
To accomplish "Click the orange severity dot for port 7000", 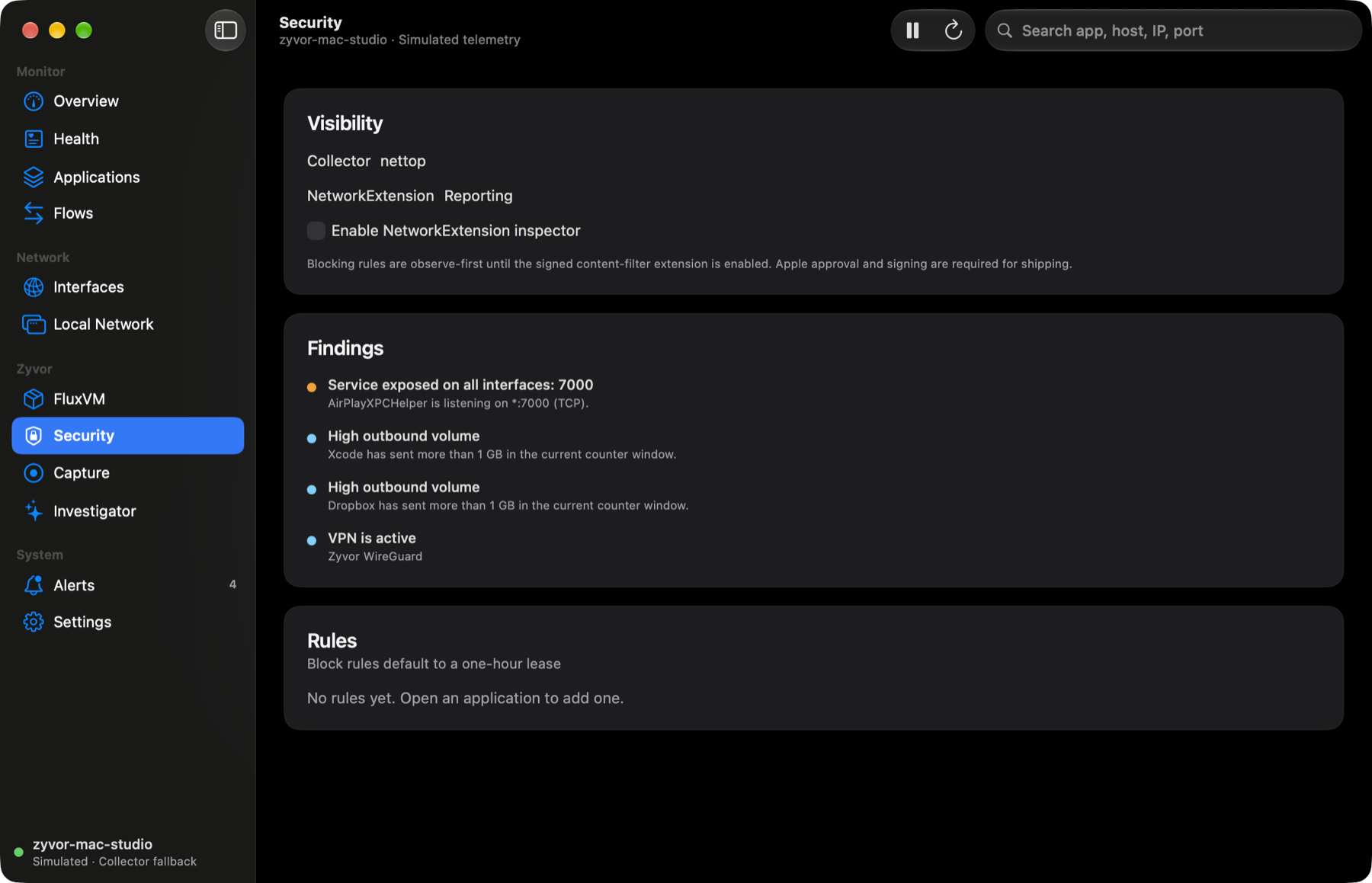I will pyautogui.click(x=312, y=387).
